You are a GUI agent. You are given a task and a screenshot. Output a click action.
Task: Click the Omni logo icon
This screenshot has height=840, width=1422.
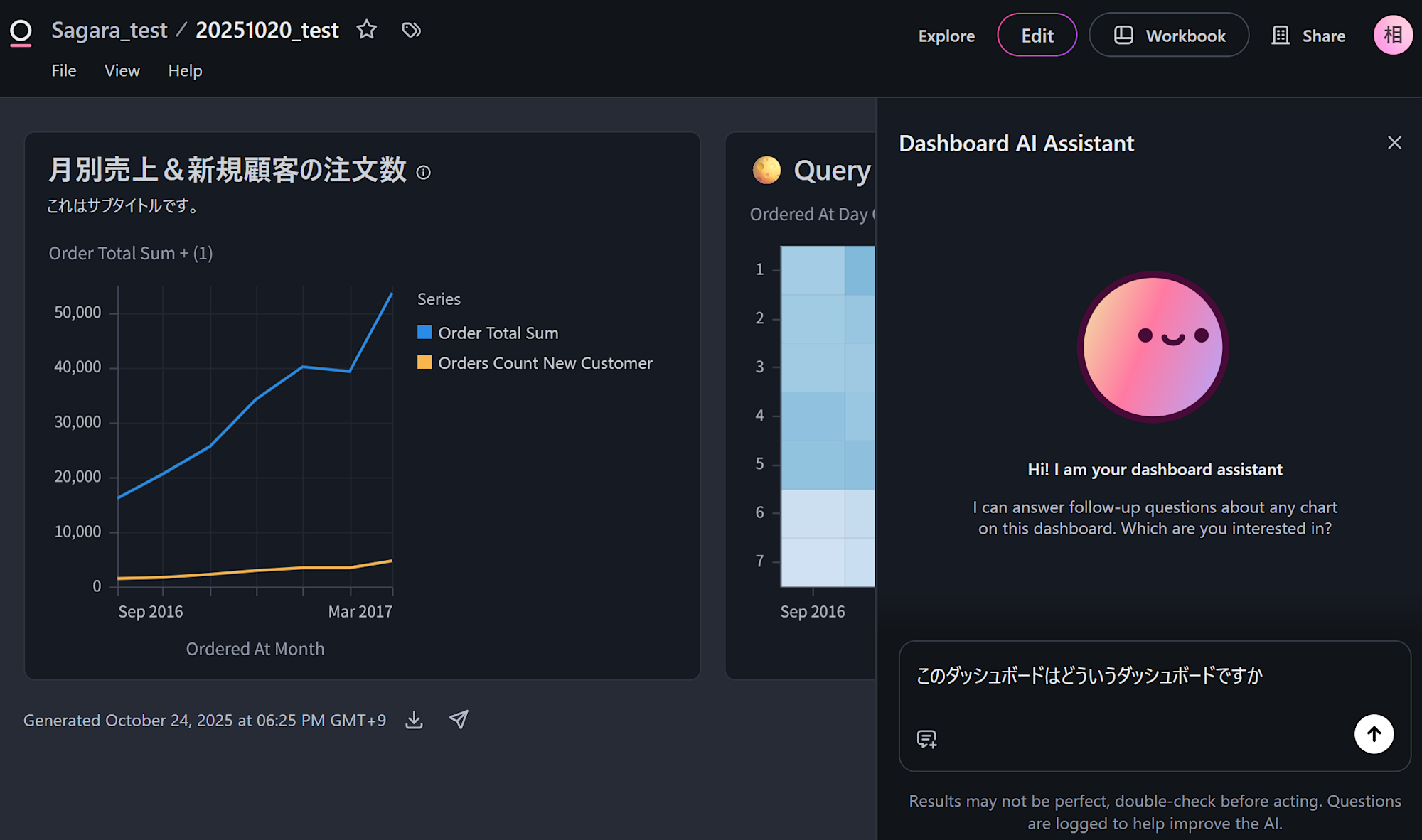21,32
